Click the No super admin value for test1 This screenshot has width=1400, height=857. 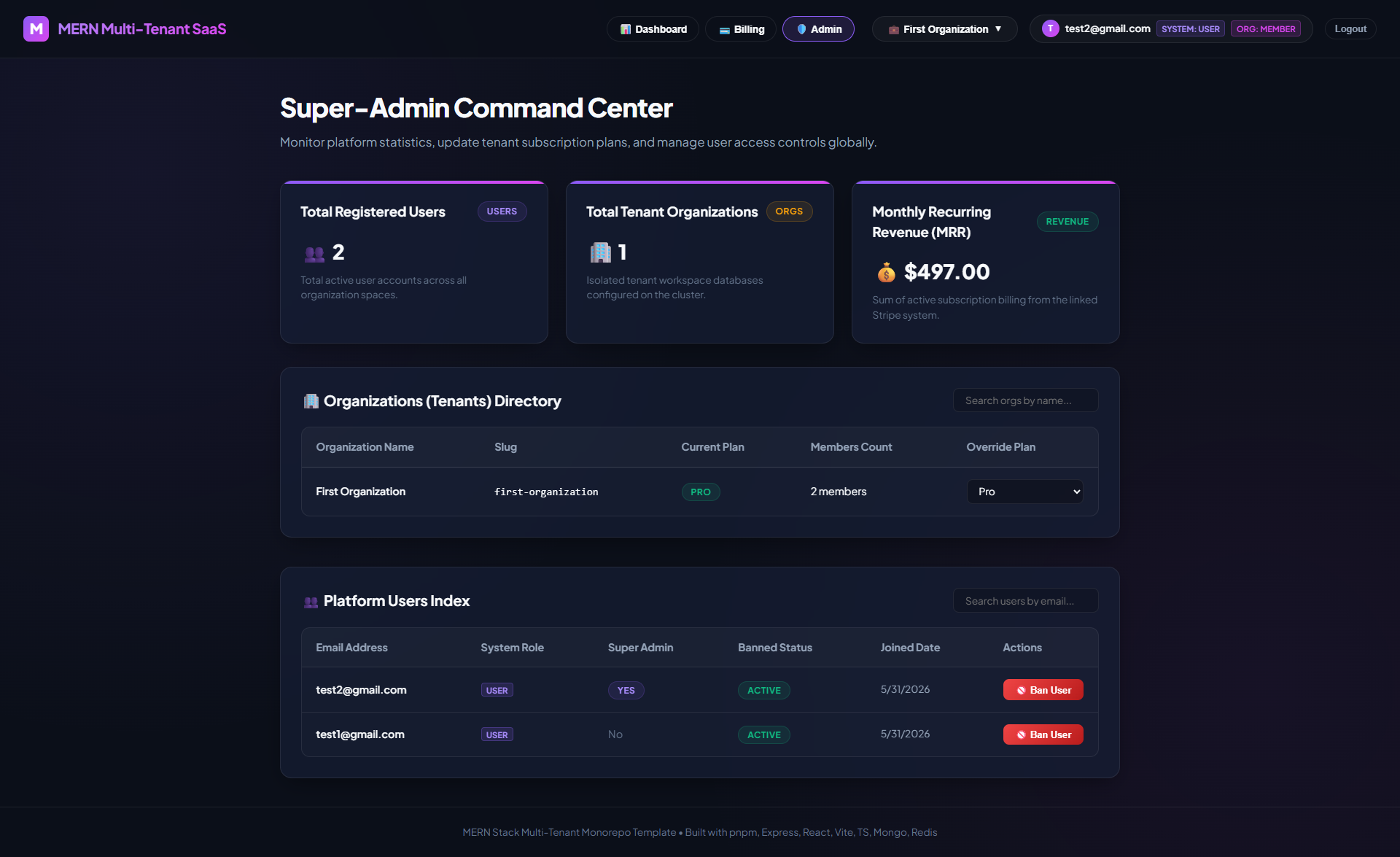(615, 734)
